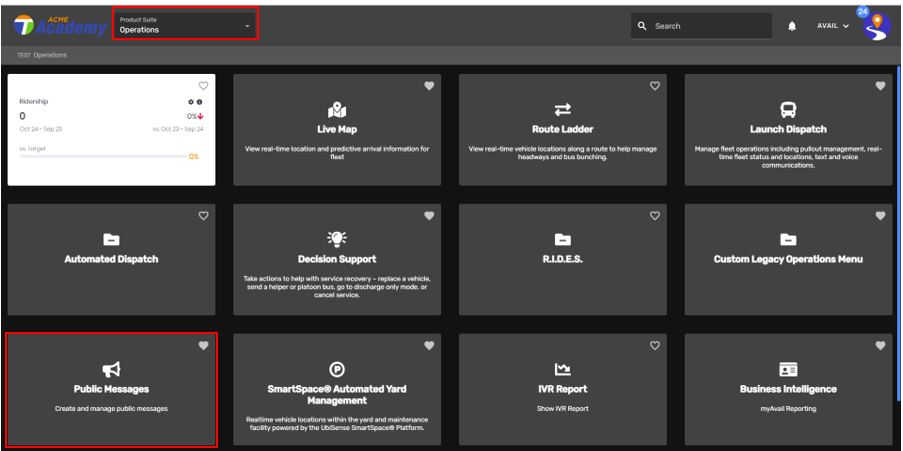Viewport: 903px width, 451px height.
Task: Open R.I.D.E.S. title link
Action: click(x=563, y=259)
